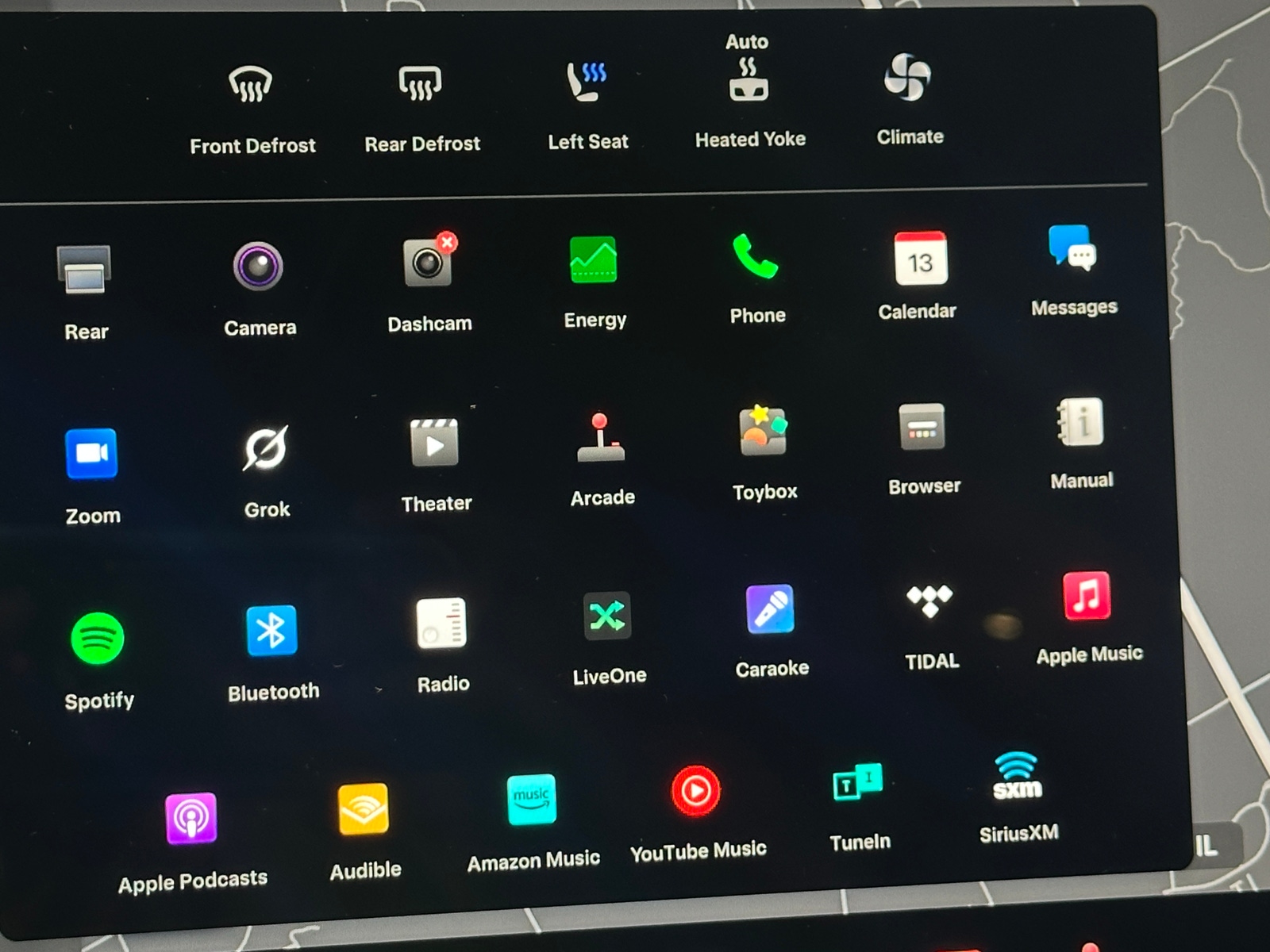Turn on Left Seat heating
Screen dimensions: 1270x952
click(x=587, y=81)
